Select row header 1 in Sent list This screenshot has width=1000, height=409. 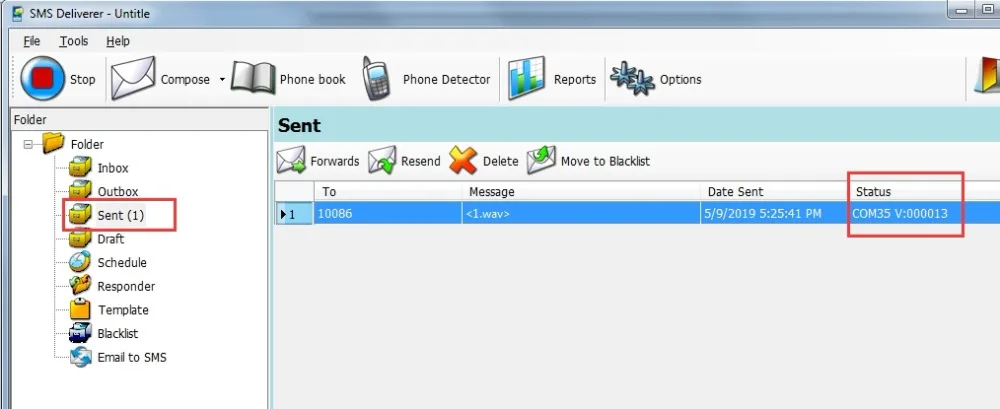[x=294, y=214]
